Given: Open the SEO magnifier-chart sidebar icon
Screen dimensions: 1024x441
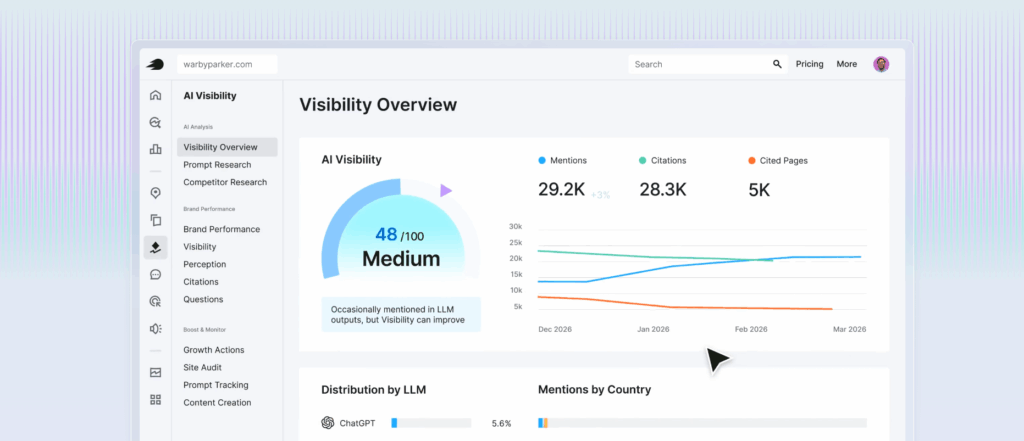Looking at the screenshot, I should (155, 122).
